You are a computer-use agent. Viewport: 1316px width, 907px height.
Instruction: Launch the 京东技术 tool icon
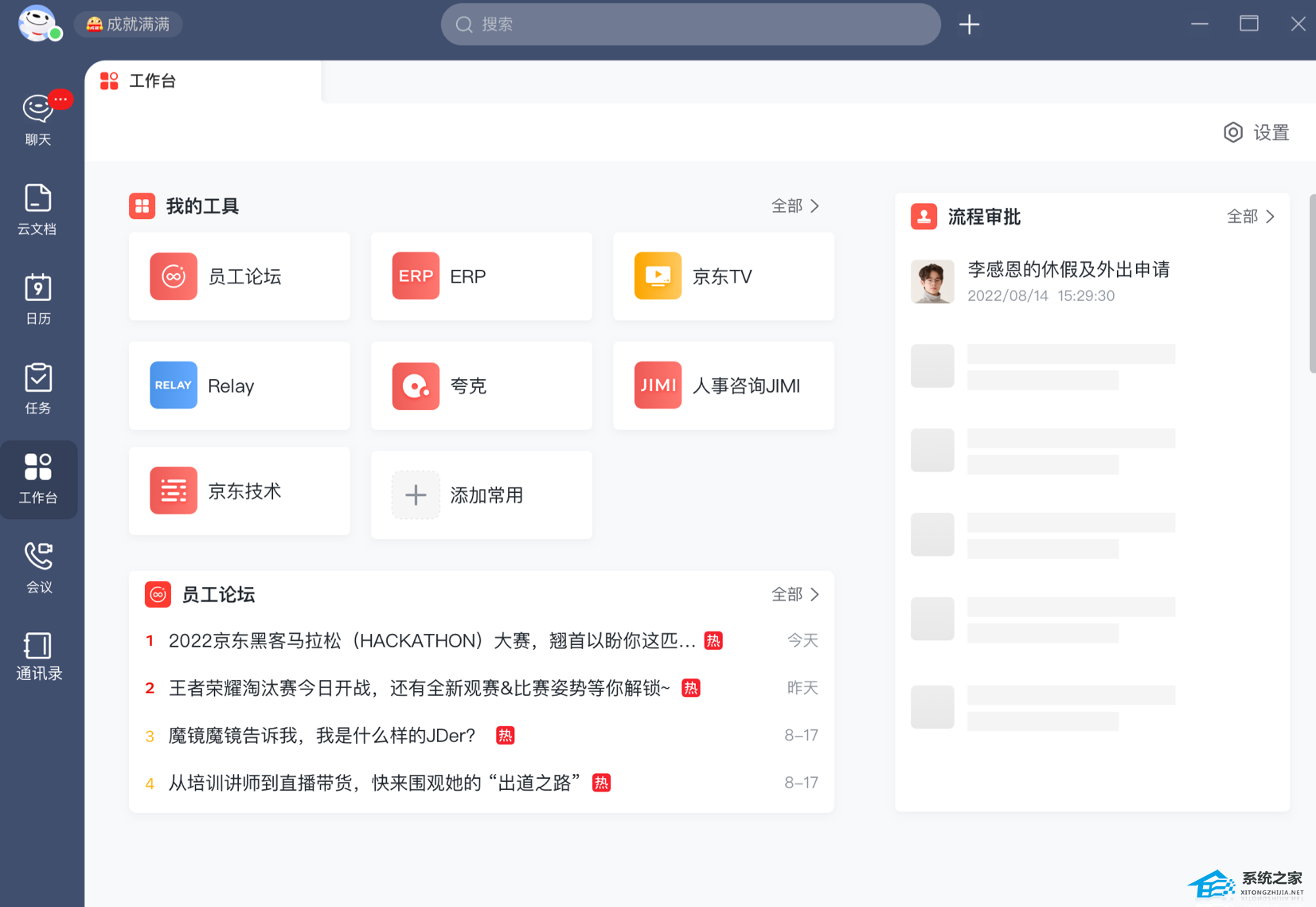click(x=174, y=491)
